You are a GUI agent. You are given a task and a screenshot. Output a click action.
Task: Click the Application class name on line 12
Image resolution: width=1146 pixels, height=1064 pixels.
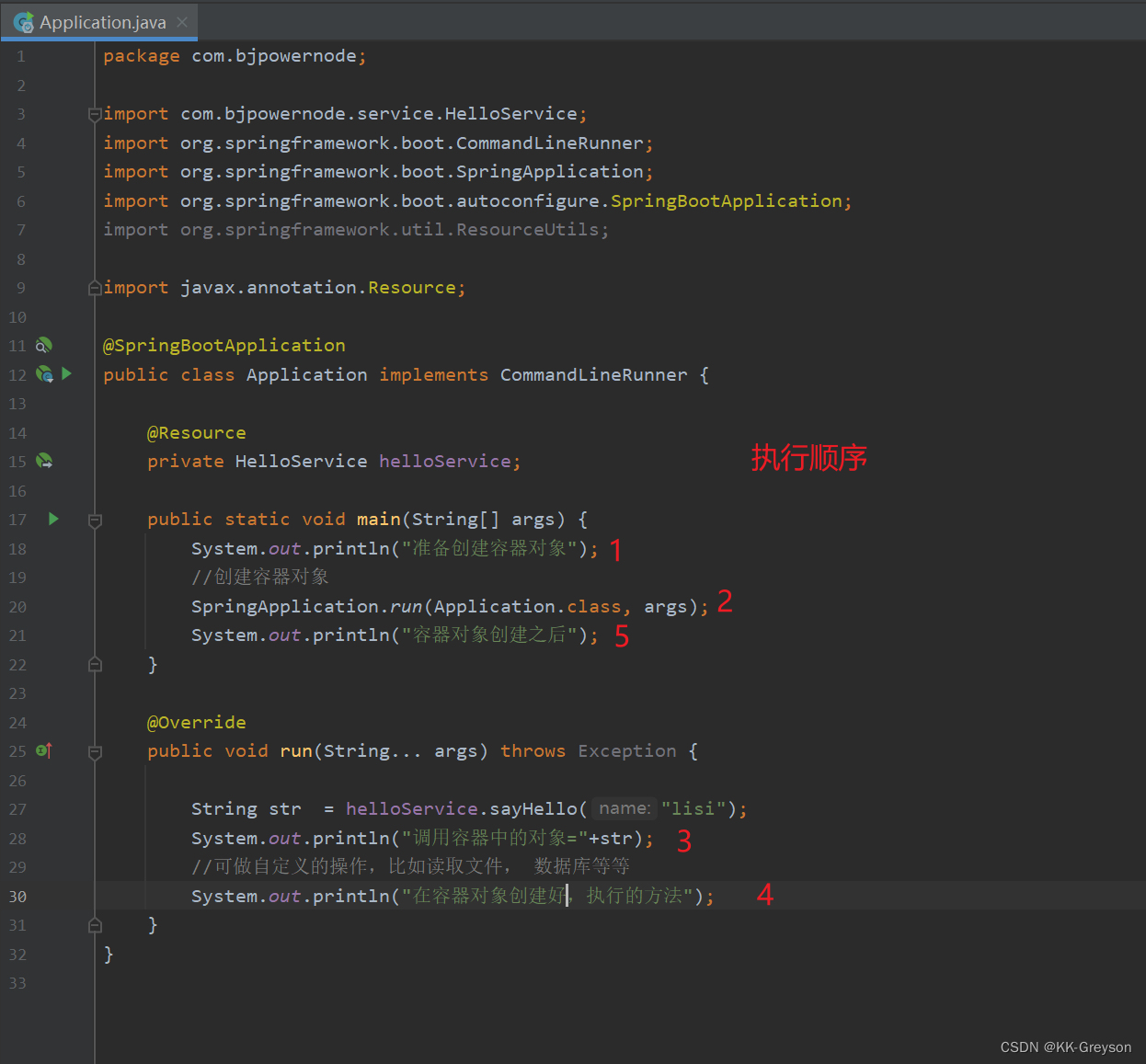307,375
